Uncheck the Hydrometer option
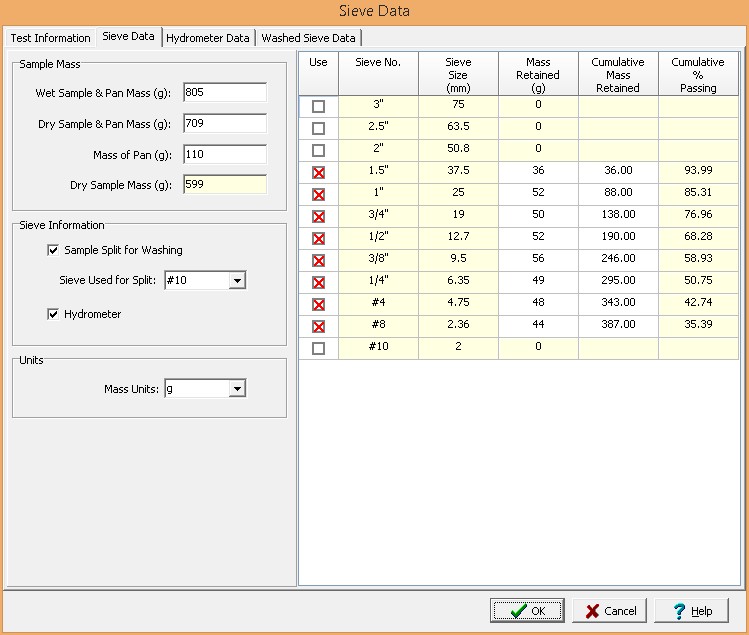 54,314
